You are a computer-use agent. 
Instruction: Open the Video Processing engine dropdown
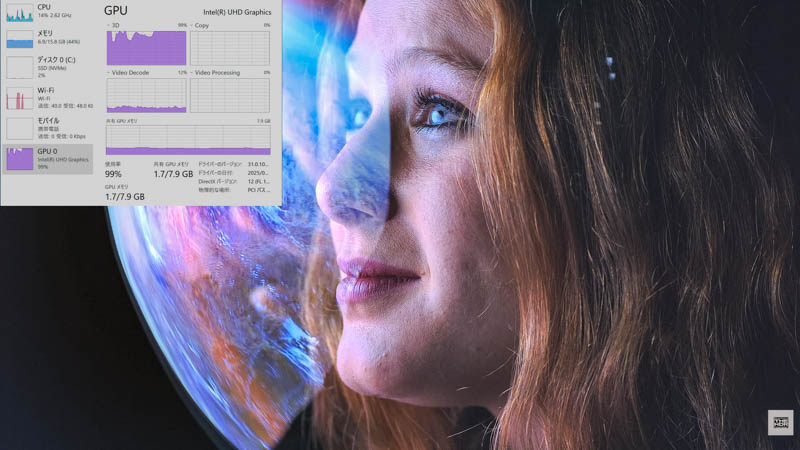193,73
